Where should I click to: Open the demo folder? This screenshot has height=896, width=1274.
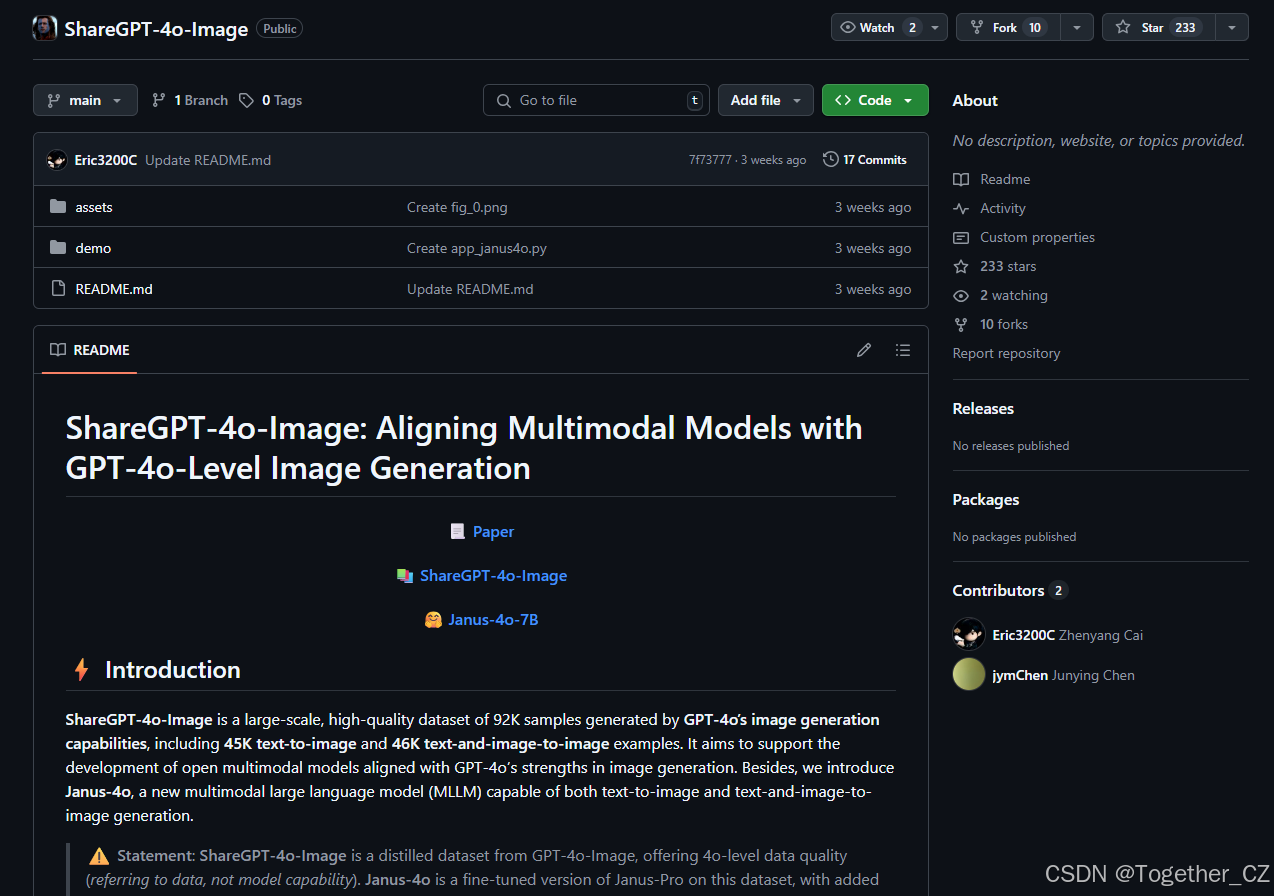click(x=93, y=248)
